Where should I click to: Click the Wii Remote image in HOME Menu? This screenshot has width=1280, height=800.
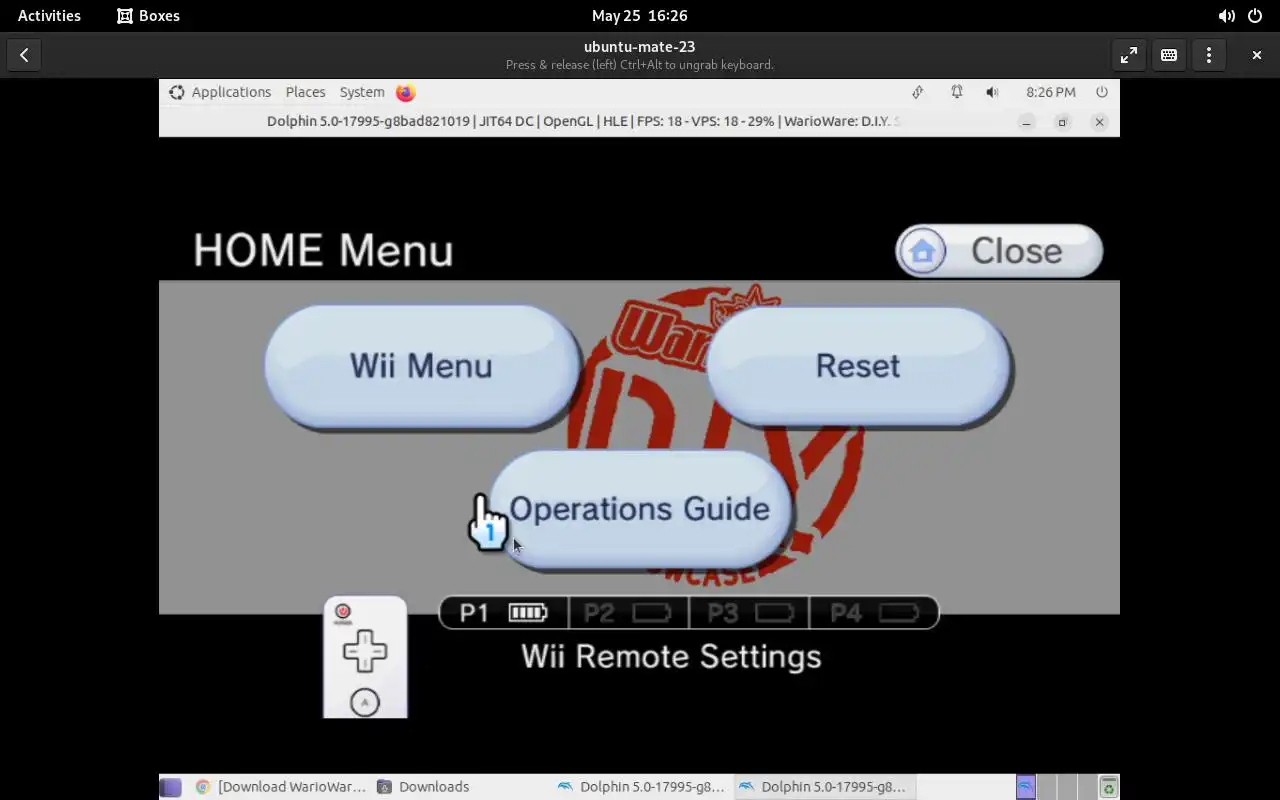coord(365,657)
